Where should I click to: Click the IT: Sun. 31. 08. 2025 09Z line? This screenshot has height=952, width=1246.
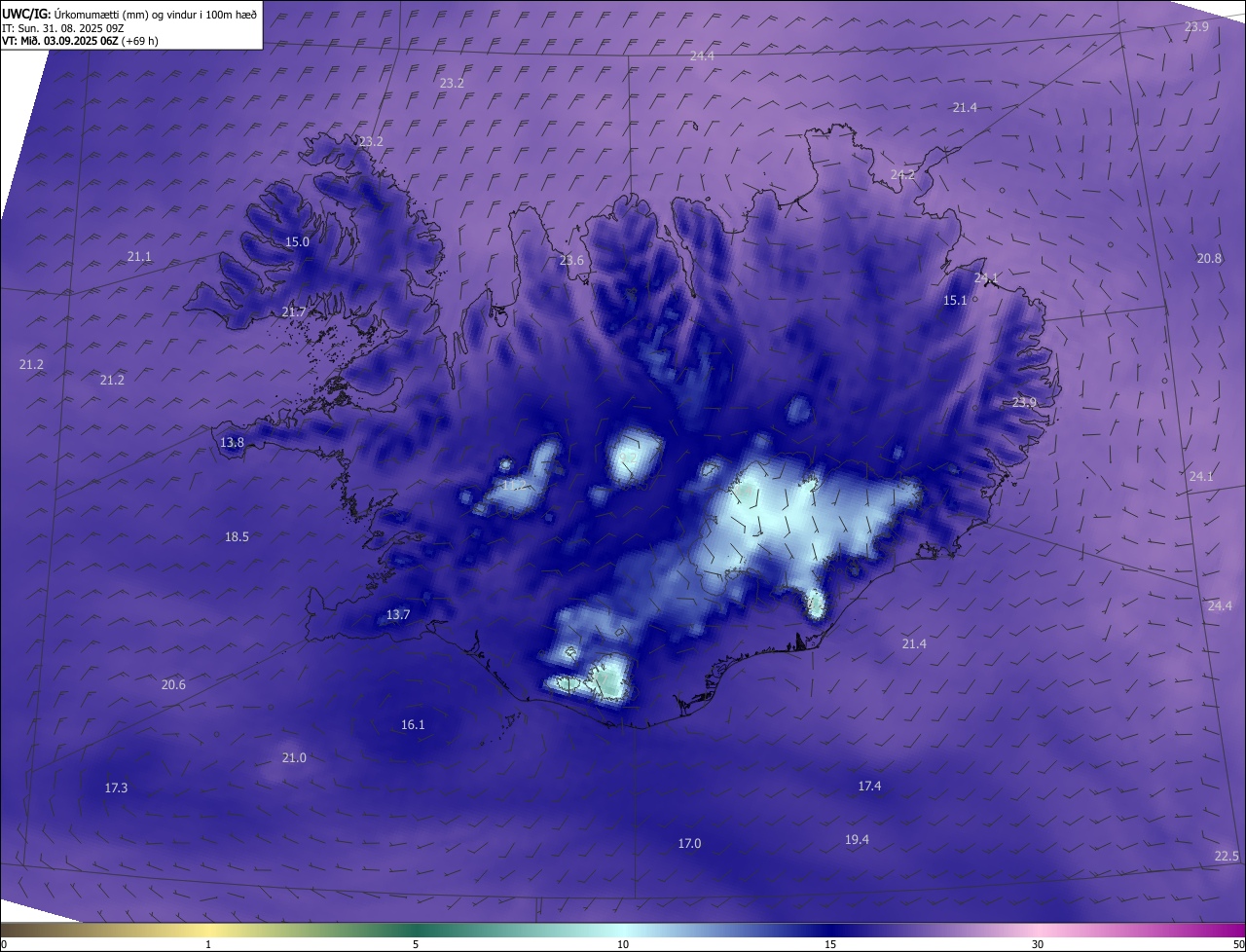click(62, 28)
